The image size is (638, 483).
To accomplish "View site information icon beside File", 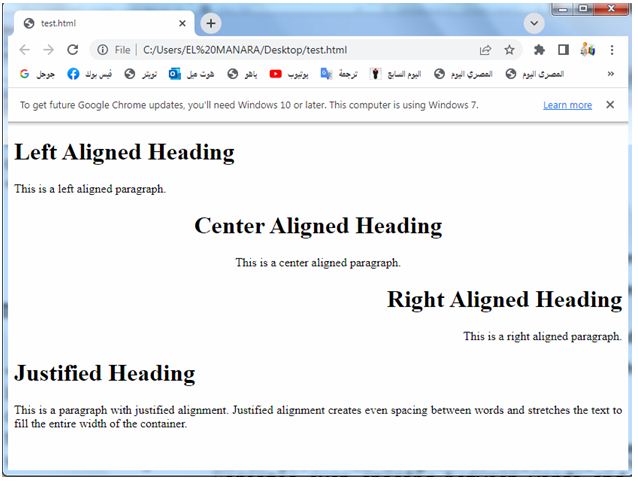I will [x=103, y=50].
